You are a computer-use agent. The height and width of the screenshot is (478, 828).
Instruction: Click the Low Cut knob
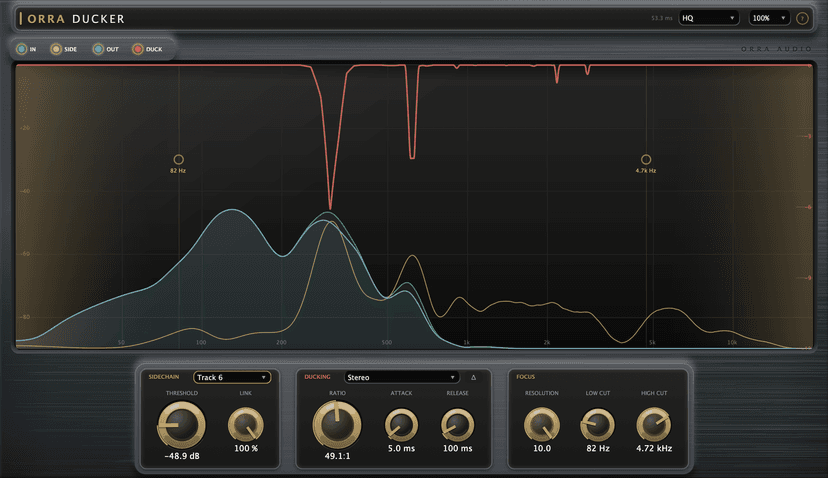point(598,425)
